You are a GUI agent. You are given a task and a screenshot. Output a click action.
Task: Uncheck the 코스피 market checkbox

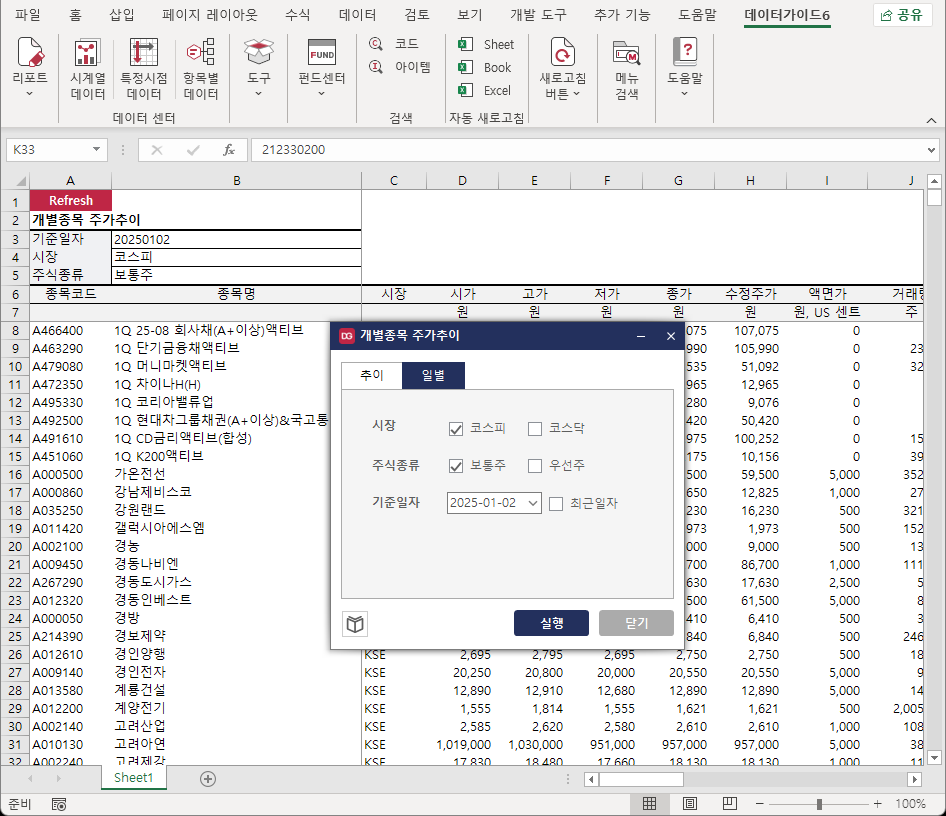(x=457, y=429)
